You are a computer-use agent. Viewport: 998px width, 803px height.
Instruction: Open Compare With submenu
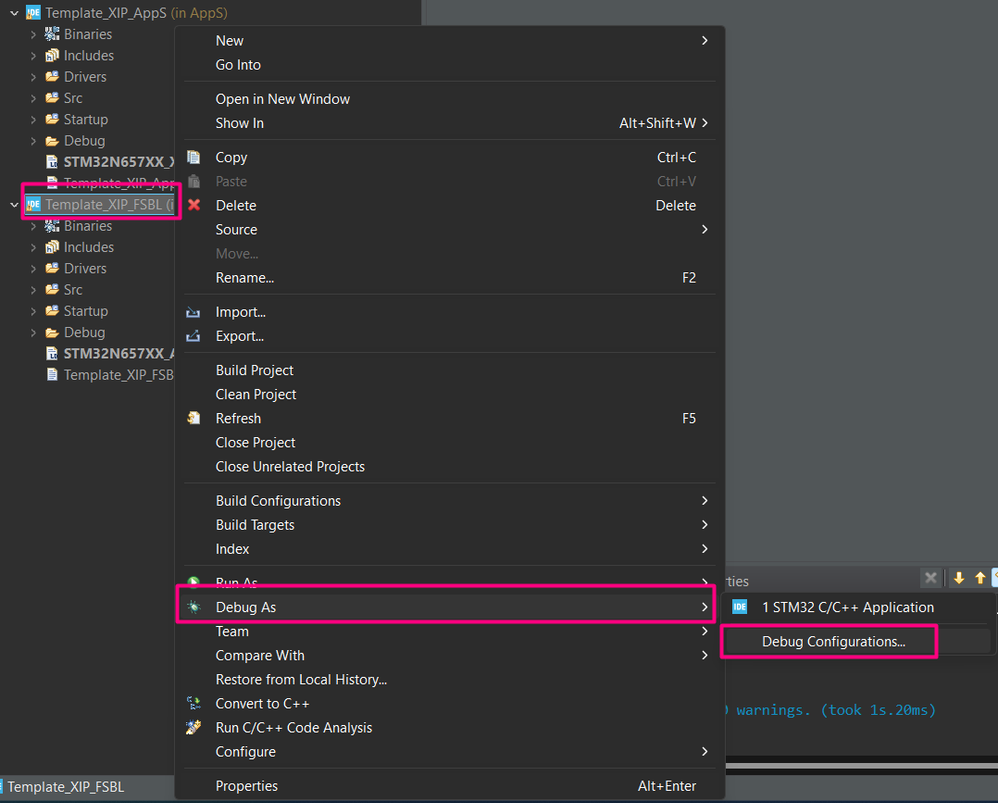[x=449, y=655]
